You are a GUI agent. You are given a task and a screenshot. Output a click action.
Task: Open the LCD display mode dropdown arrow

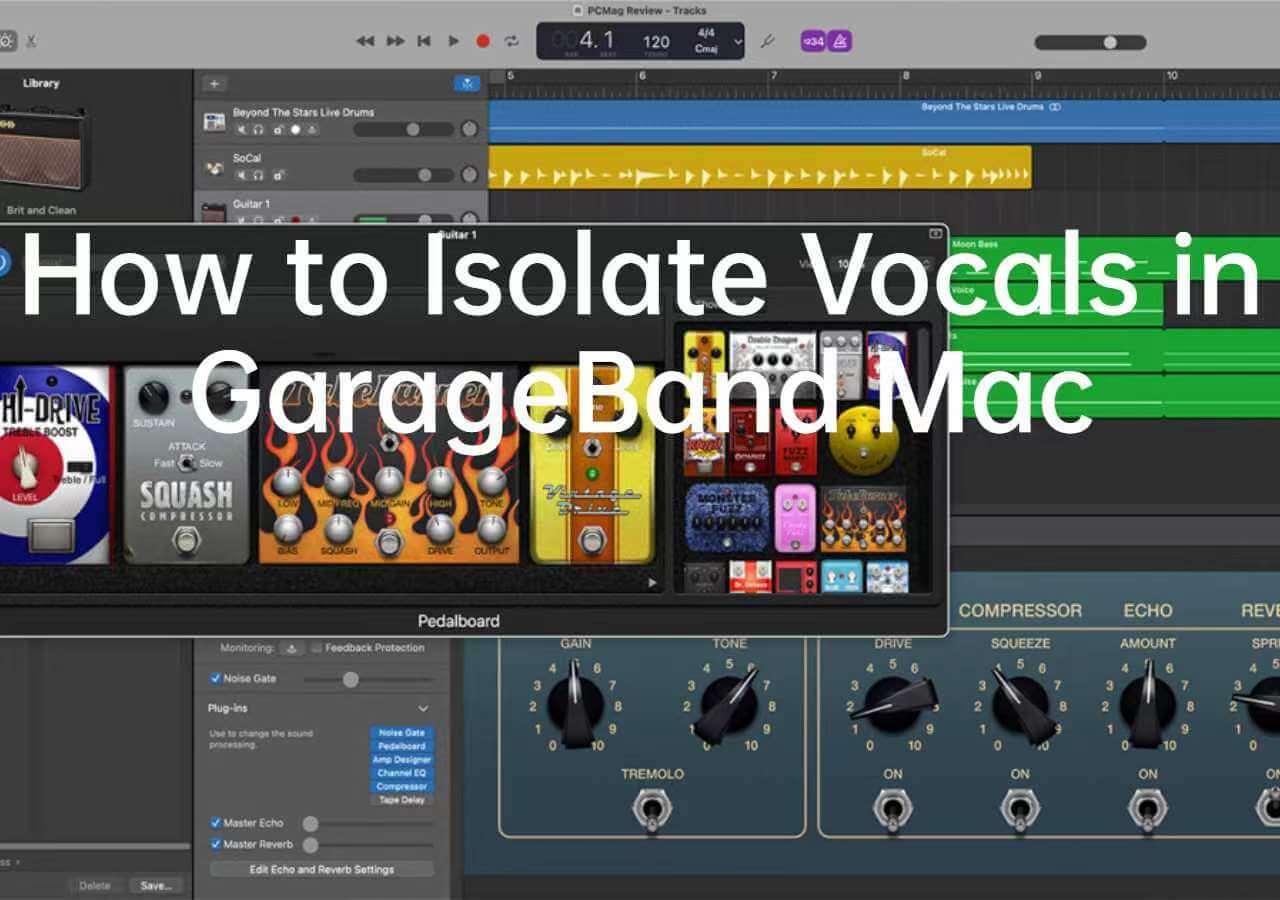(x=738, y=42)
